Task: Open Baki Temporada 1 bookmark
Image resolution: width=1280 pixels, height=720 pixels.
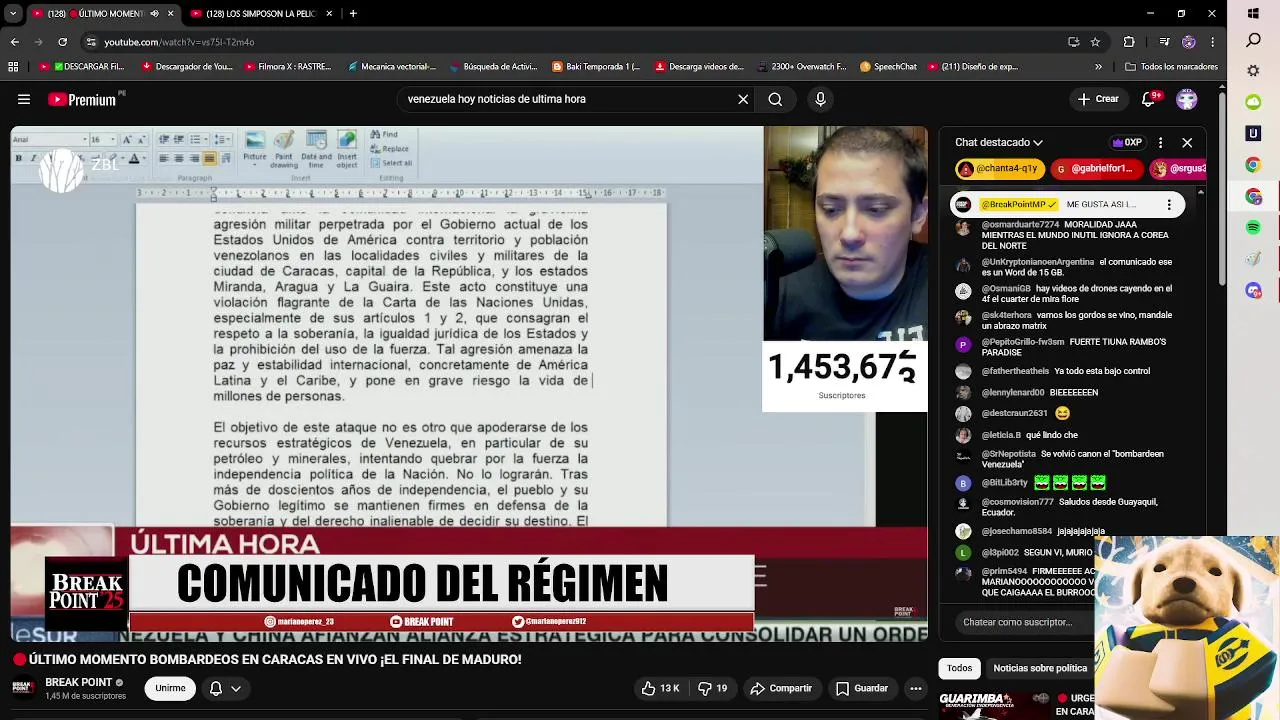Action: pos(596,67)
